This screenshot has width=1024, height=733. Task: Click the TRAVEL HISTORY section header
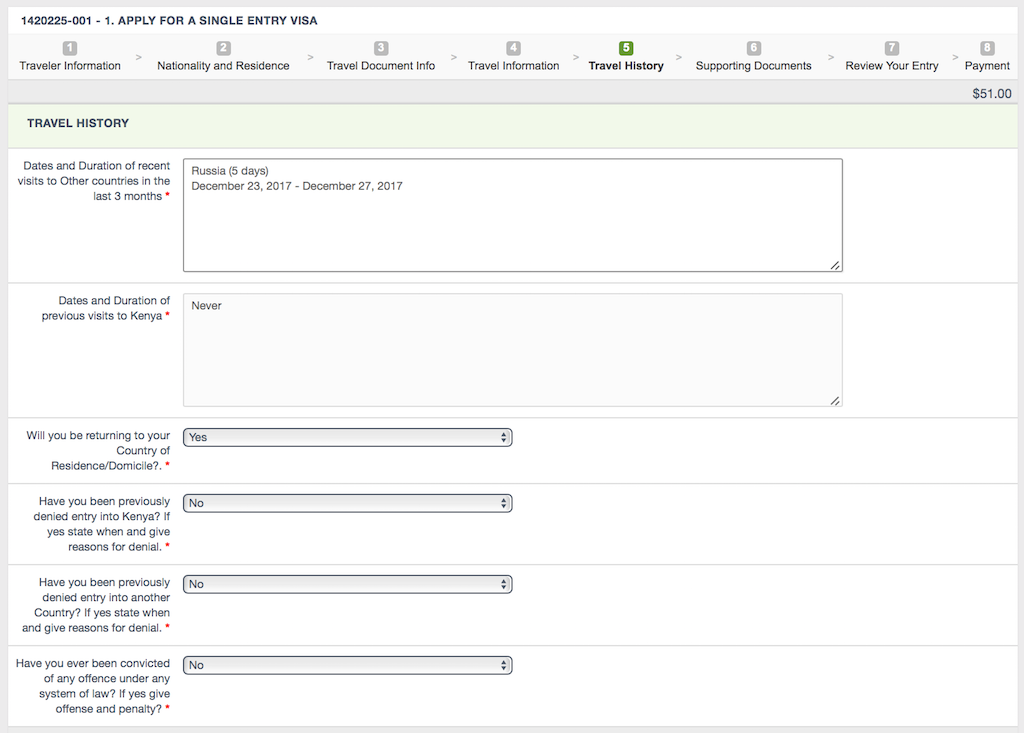coord(78,124)
